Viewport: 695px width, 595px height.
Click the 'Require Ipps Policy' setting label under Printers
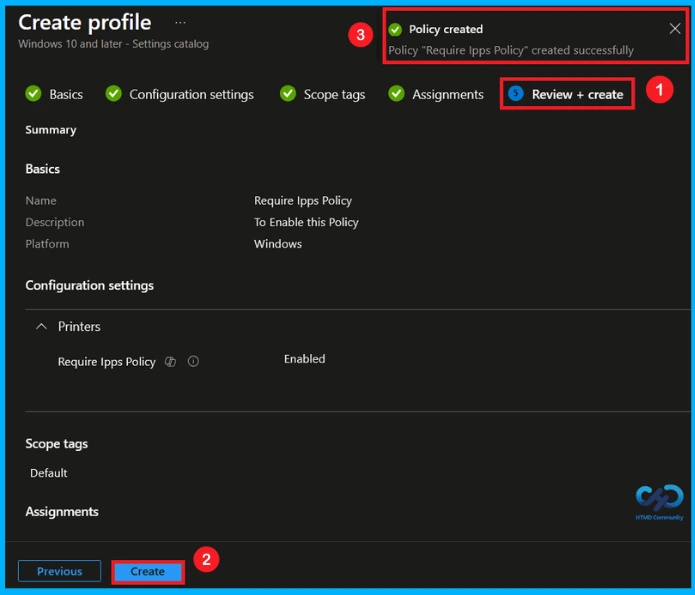106,362
